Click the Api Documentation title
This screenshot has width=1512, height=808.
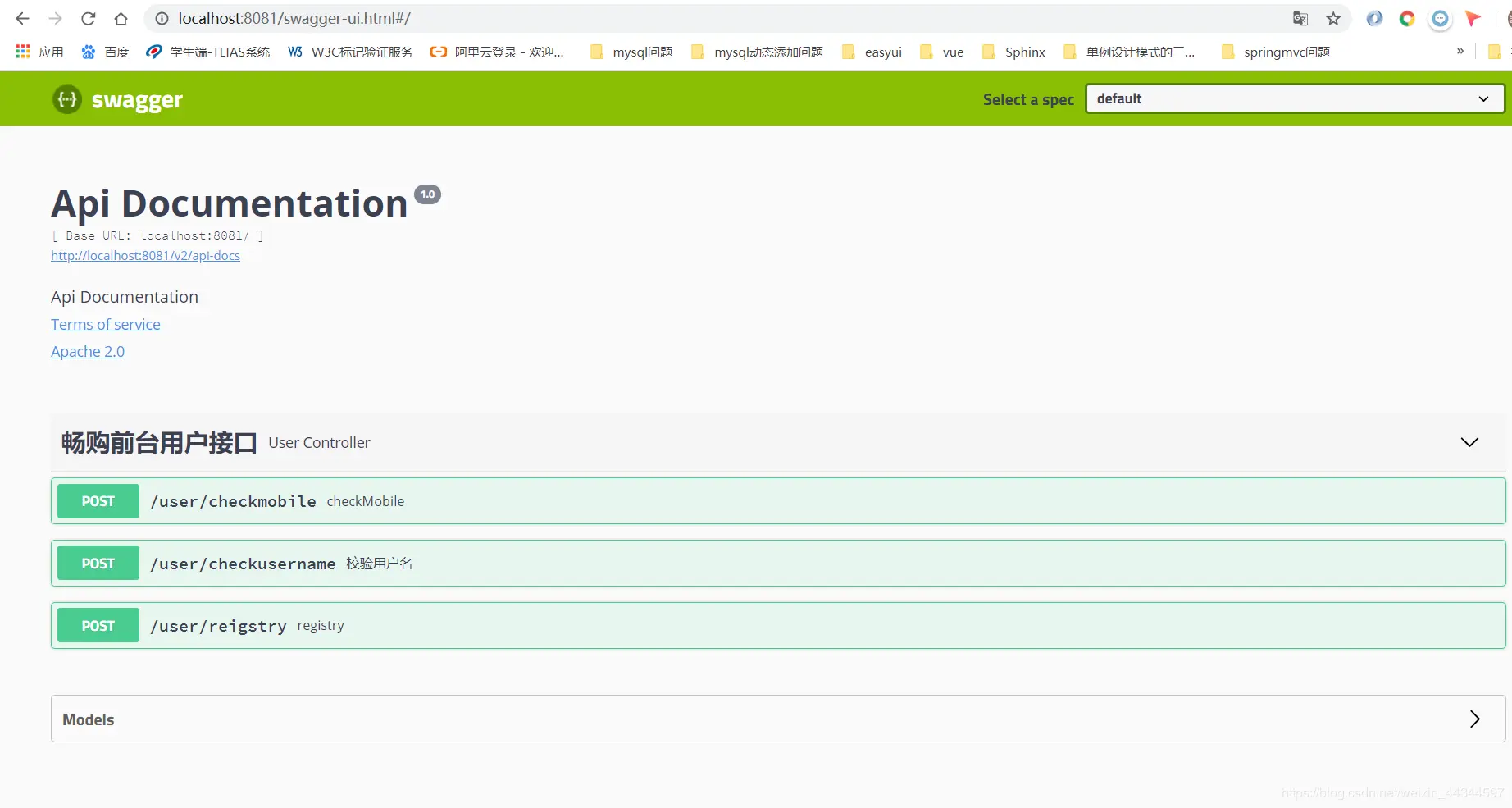coord(230,203)
